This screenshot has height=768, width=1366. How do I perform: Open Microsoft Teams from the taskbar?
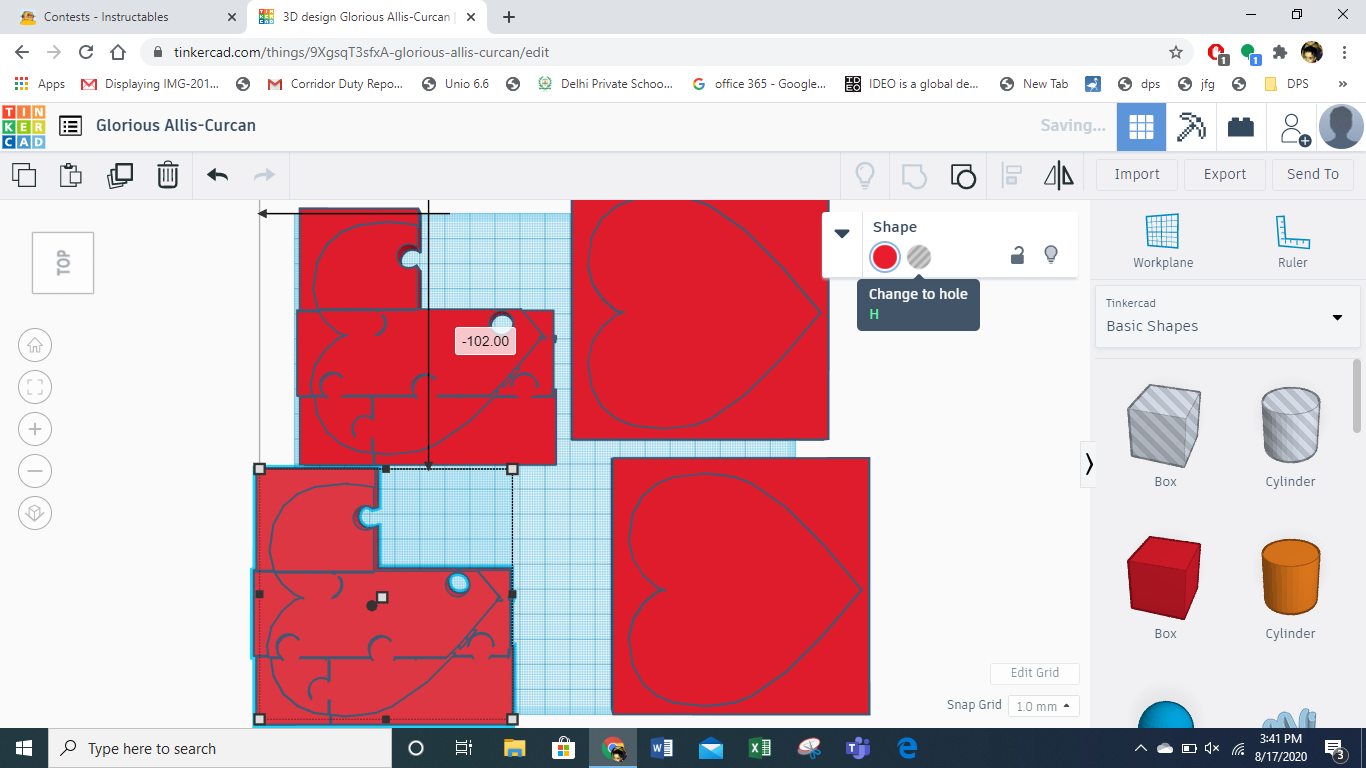pyautogui.click(x=858, y=748)
